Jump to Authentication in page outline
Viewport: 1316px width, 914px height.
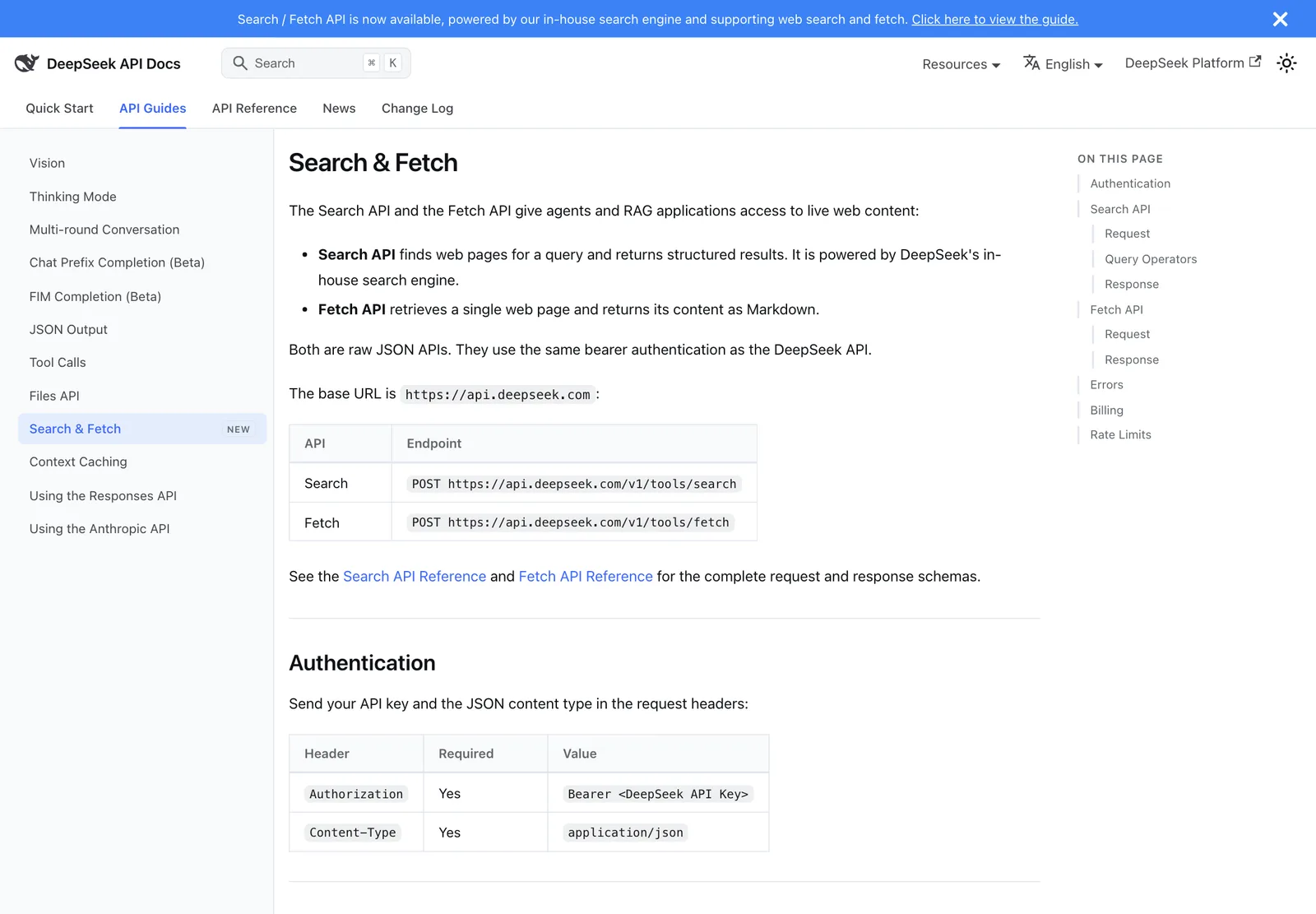click(x=1130, y=183)
